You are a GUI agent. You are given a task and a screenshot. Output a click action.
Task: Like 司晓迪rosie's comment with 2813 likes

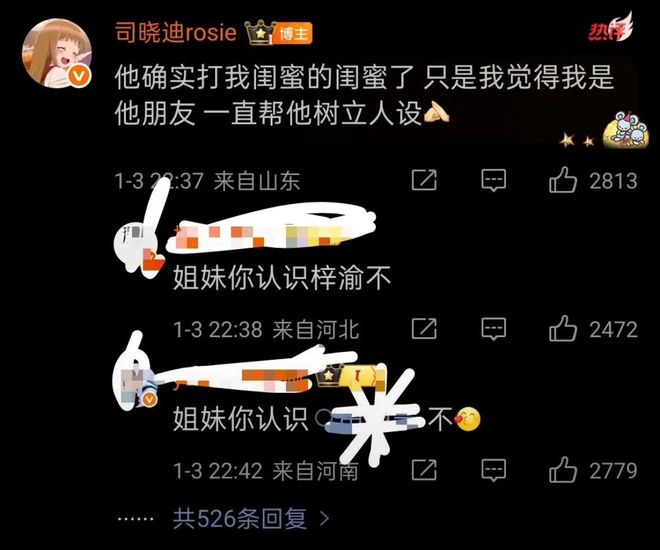click(563, 180)
